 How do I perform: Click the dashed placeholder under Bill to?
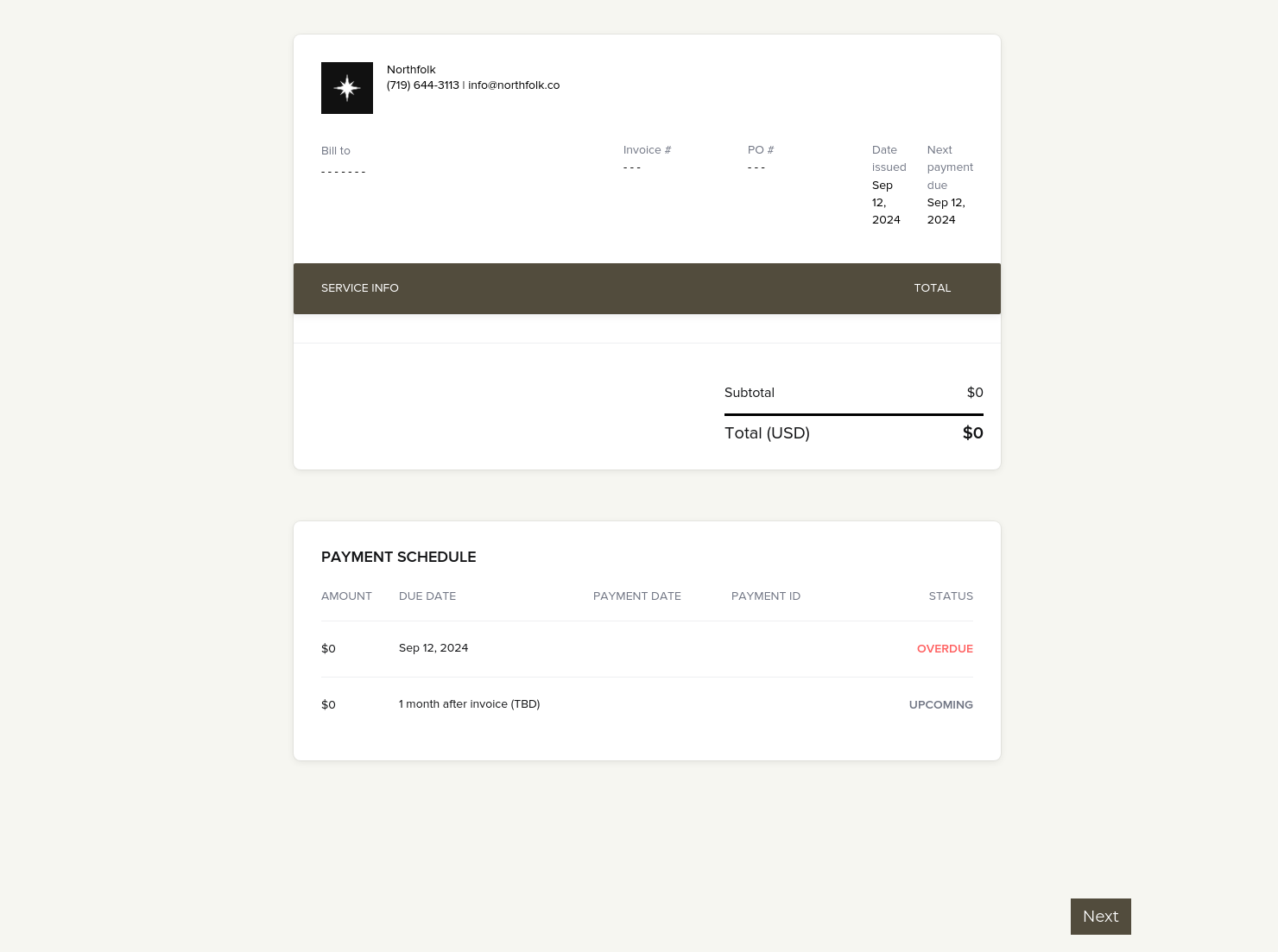(x=344, y=172)
